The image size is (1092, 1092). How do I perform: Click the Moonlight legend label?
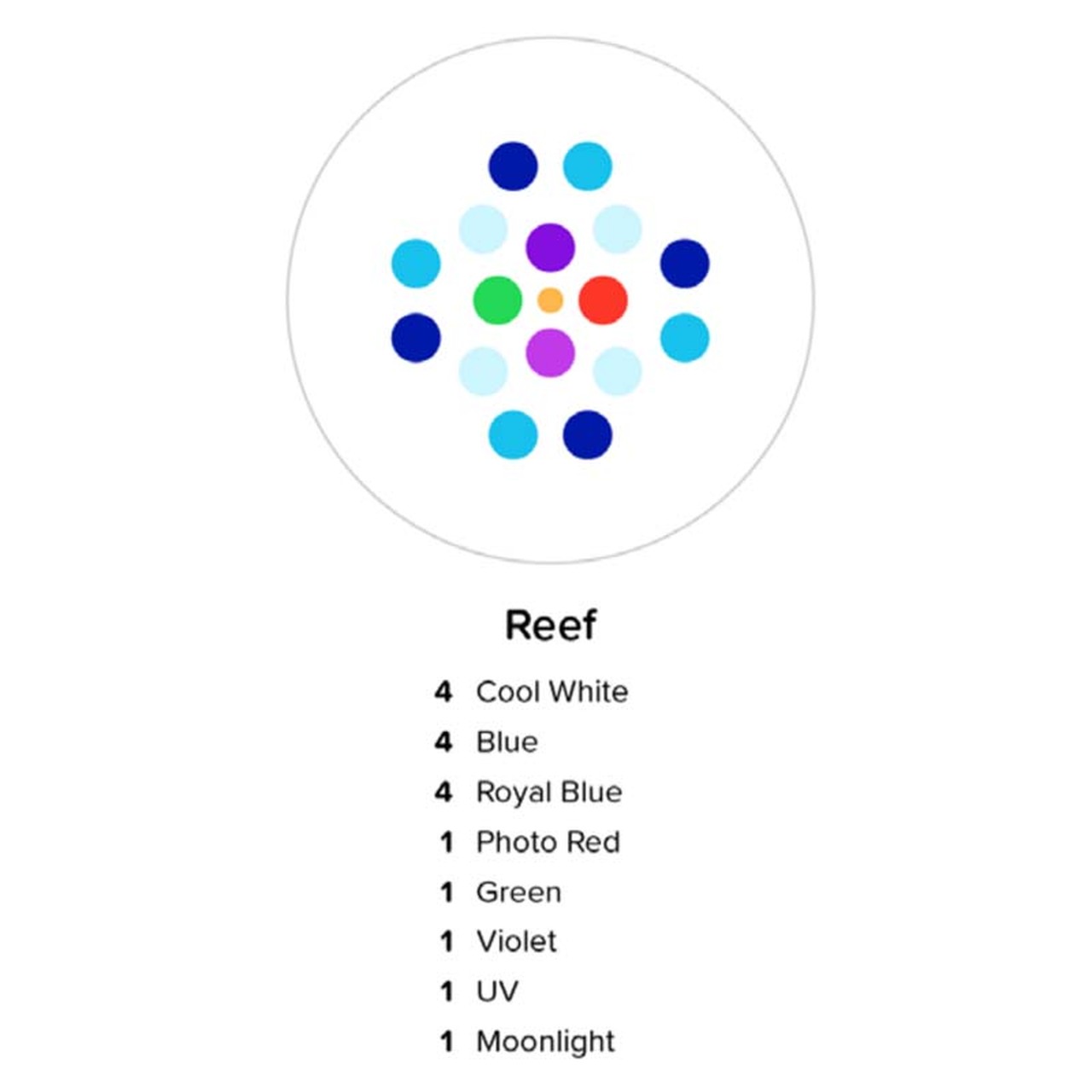click(x=545, y=1042)
